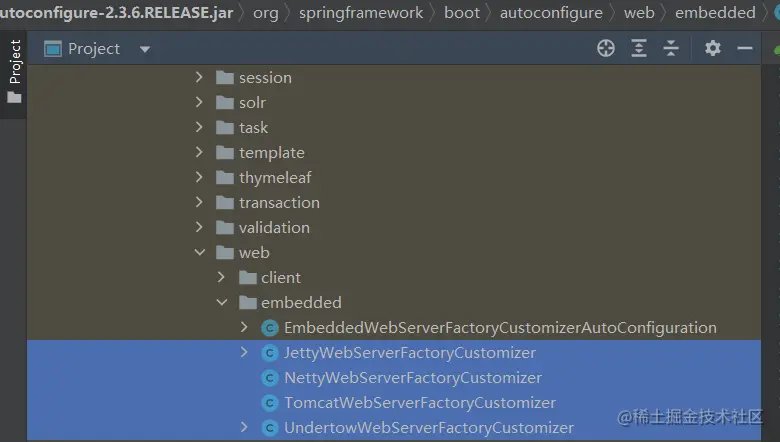Screen dimensions: 780x442
Task: Select TomcatWebServerFactoryCustomizer class
Action: [x=419, y=403]
